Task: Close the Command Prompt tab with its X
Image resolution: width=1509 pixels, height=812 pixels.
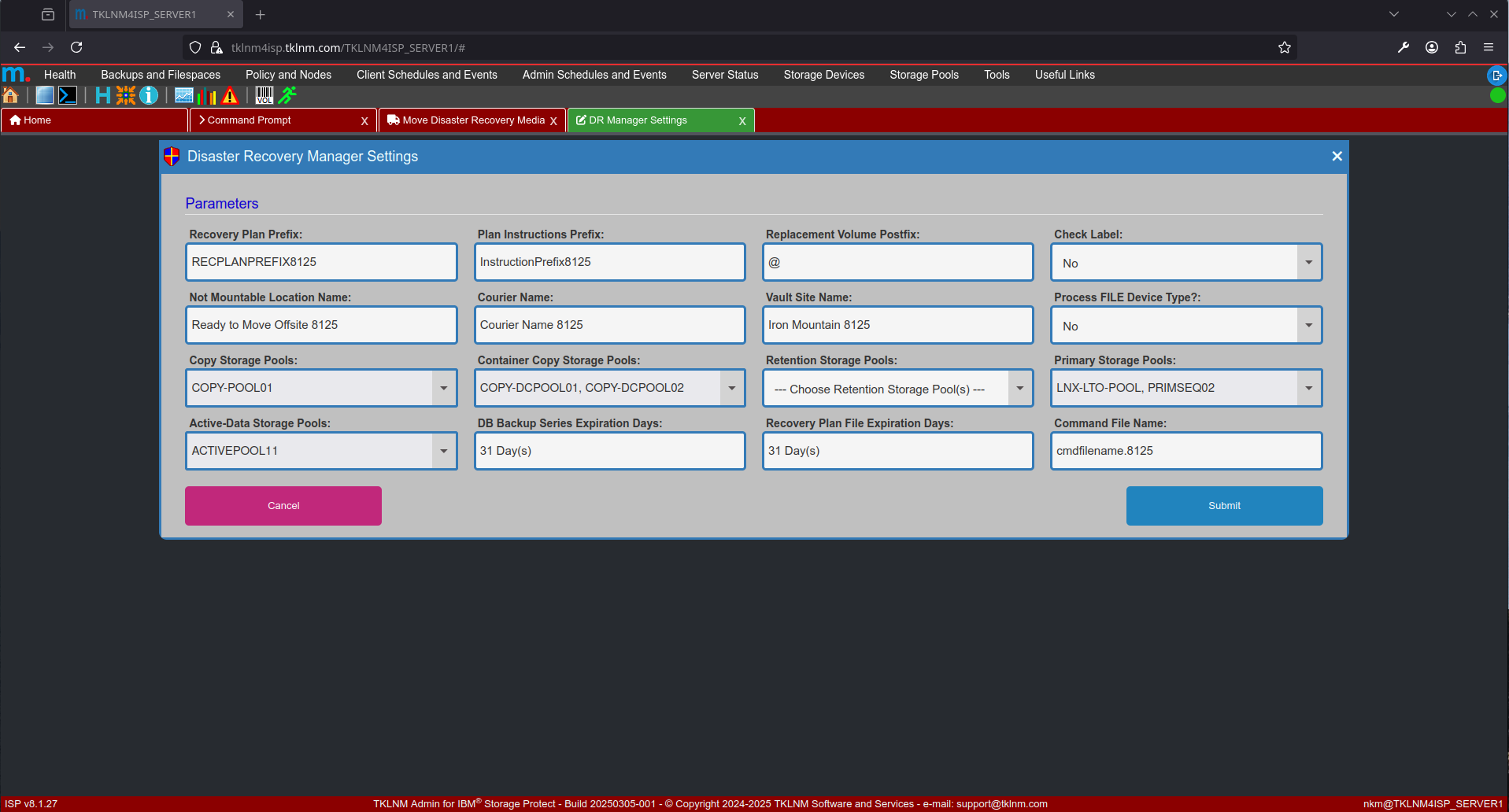Action: coord(364,121)
